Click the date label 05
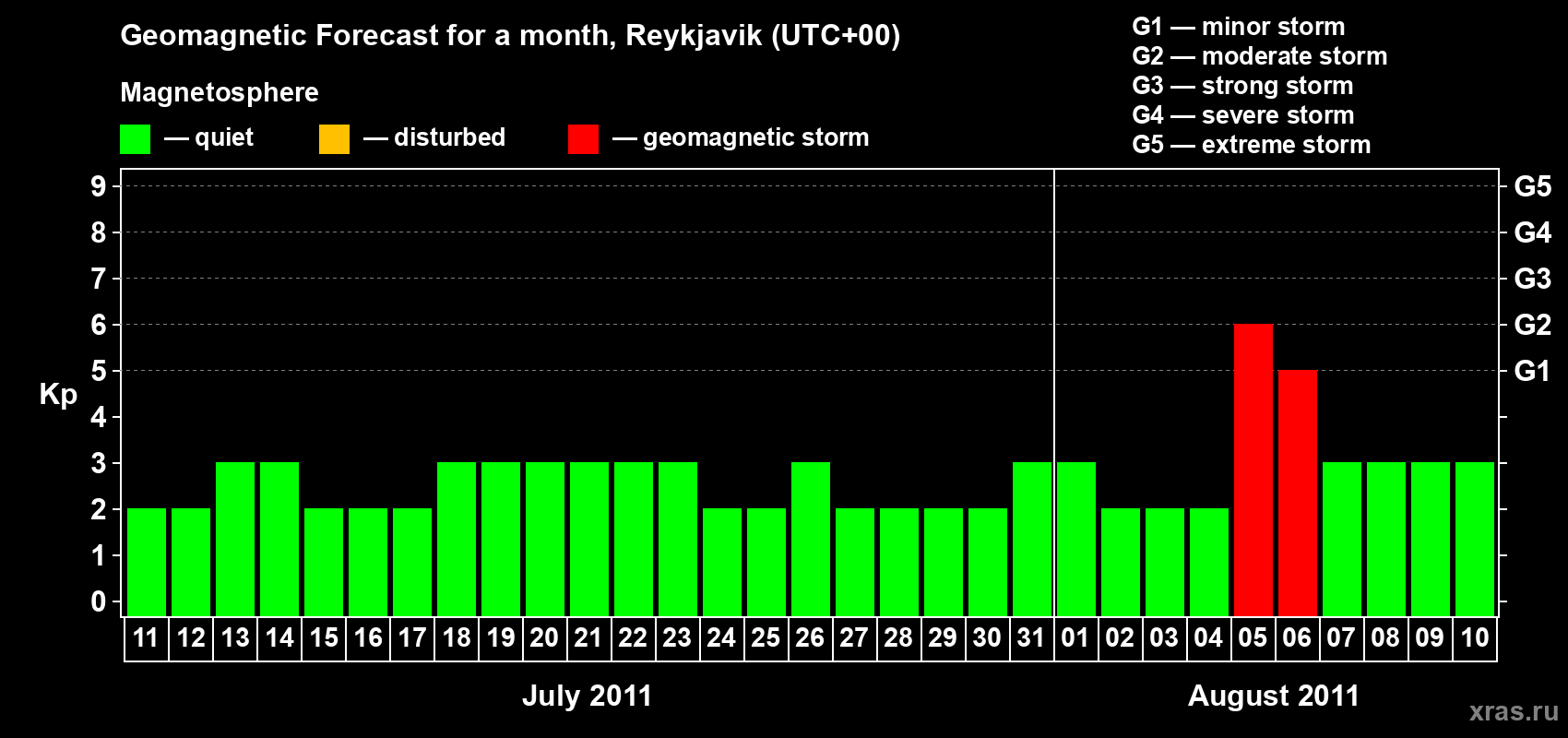The width and height of the screenshot is (1568, 738). [x=1253, y=638]
